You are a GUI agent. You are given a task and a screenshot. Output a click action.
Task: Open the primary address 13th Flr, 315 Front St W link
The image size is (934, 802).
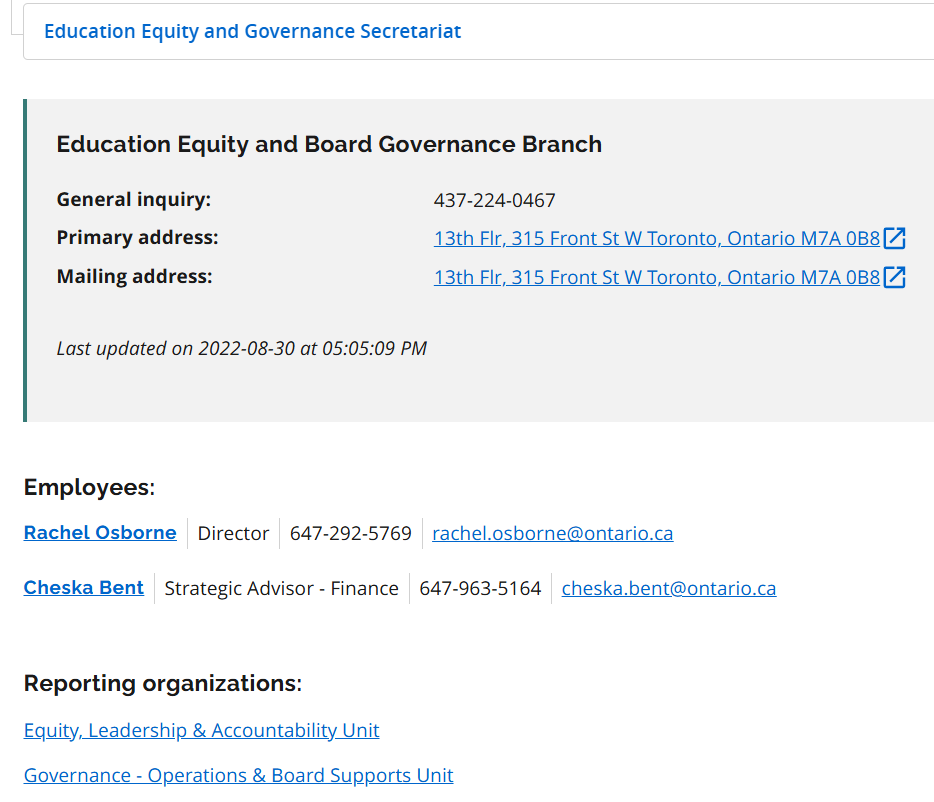point(656,238)
